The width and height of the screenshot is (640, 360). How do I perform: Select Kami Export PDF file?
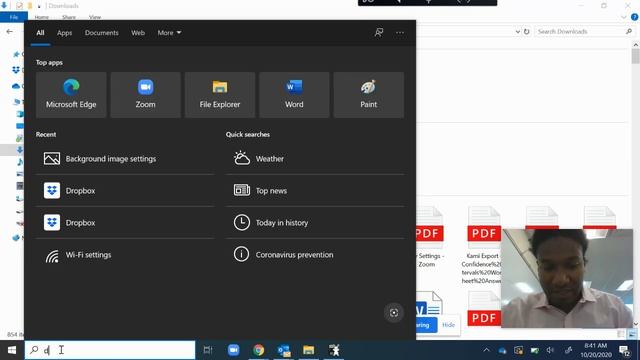pos(483,245)
